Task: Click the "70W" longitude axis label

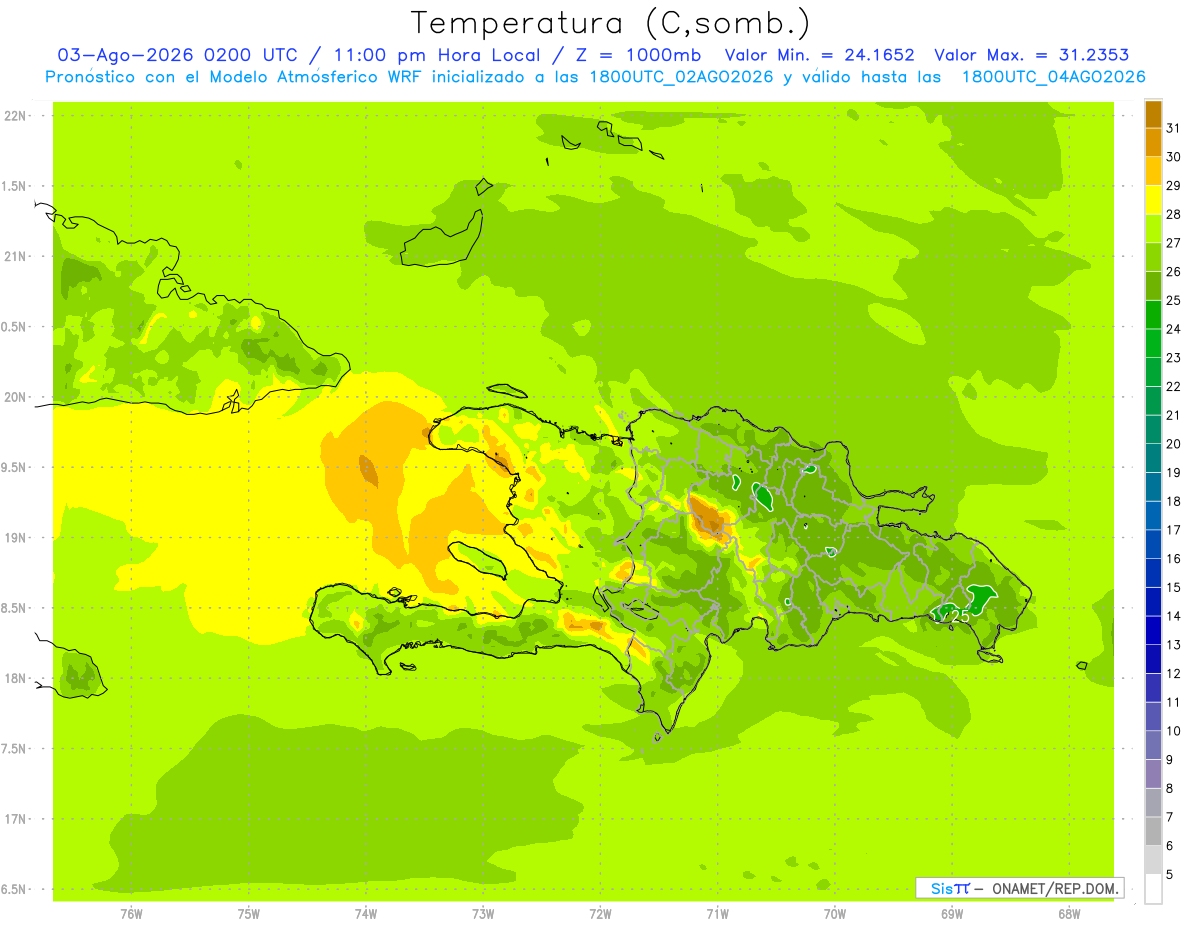Action: 835,914
